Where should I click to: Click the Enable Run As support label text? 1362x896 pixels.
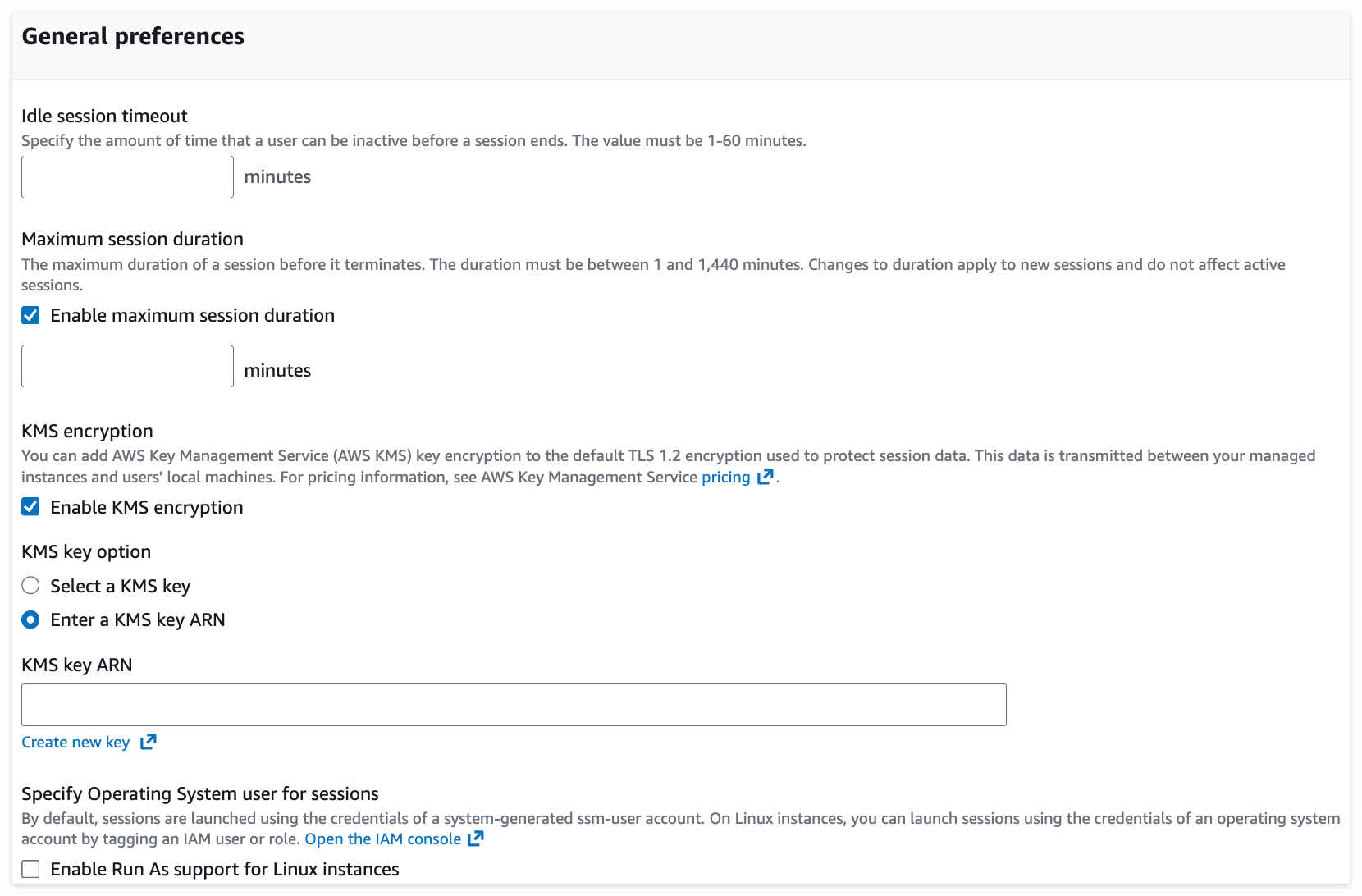point(225,869)
